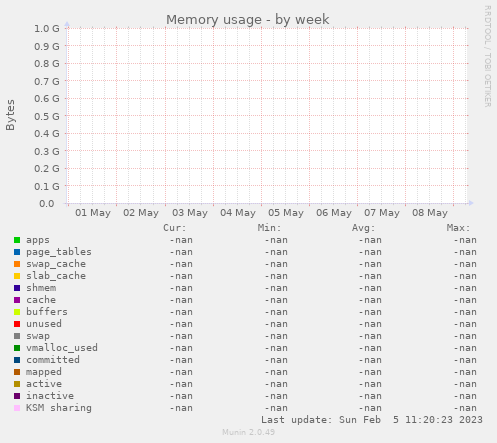This screenshot has width=497, height=443.
Task: Click the '1.0 G' y-axis value
Action: click(x=47, y=29)
